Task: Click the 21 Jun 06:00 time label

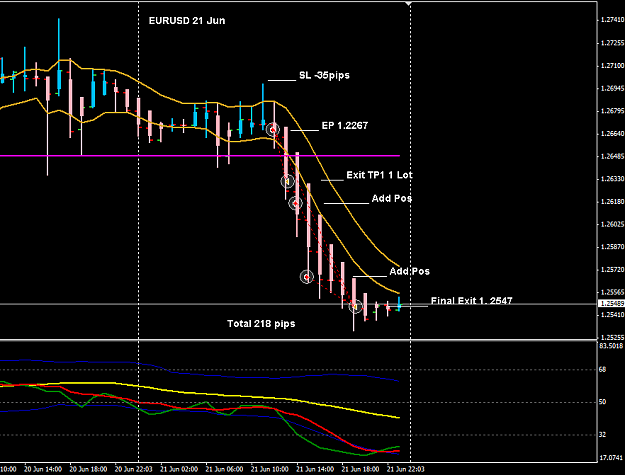Action: (224, 469)
